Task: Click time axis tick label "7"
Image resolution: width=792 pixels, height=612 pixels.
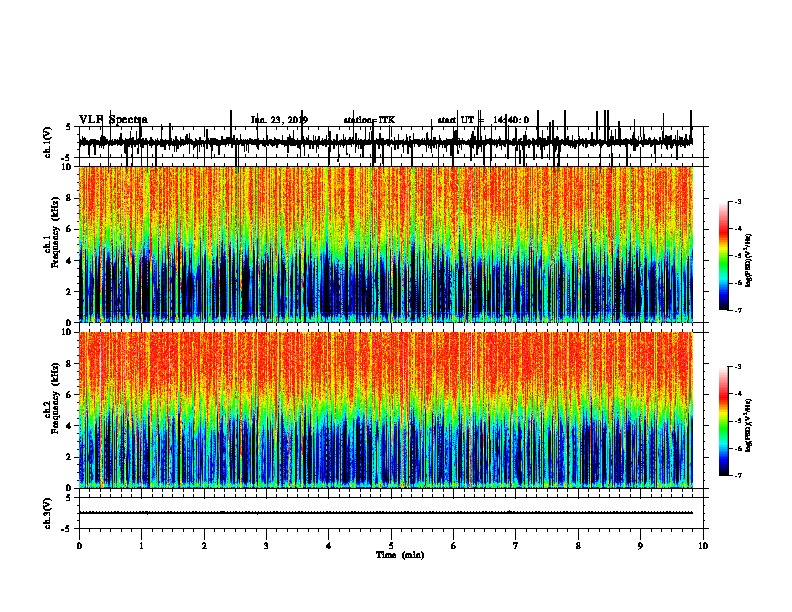Action: (x=516, y=546)
